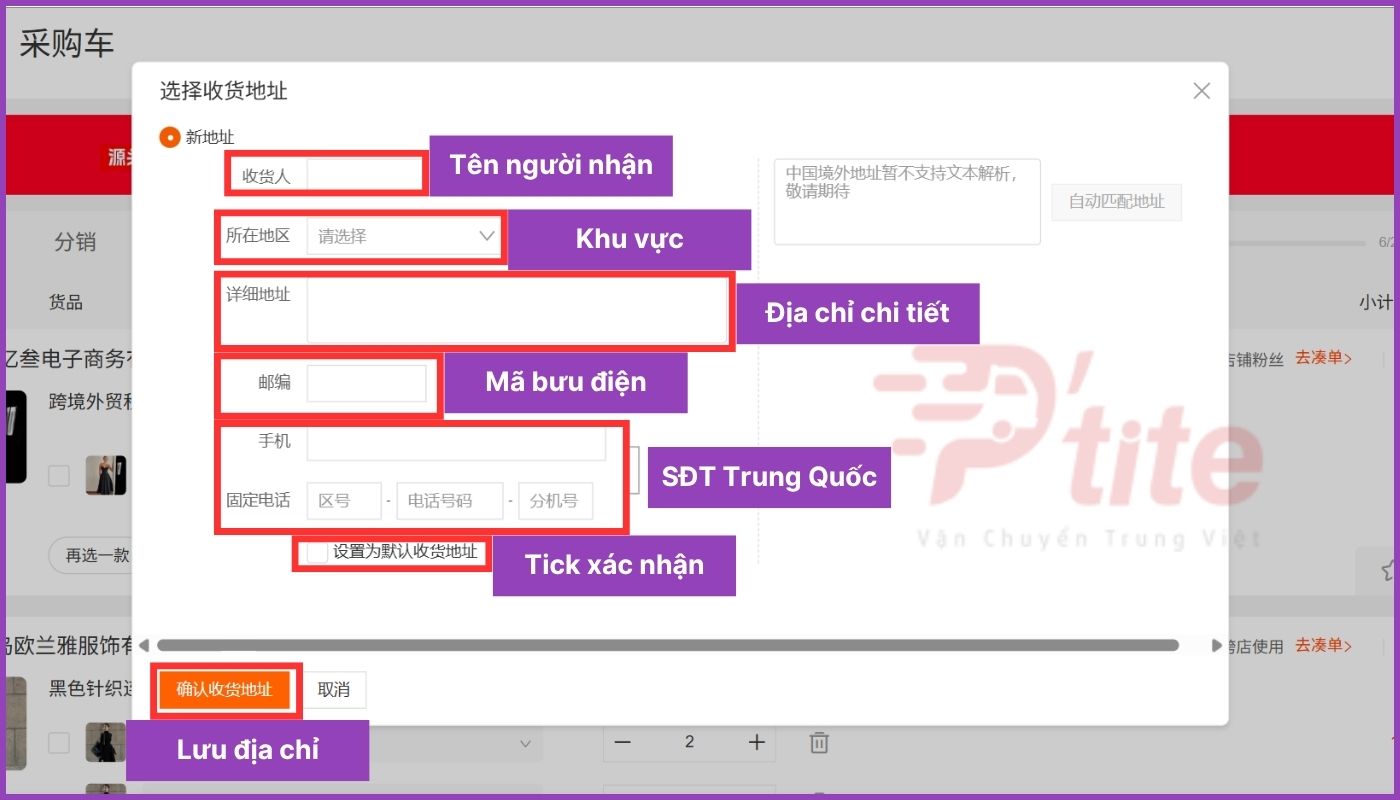The height and width of the screenshot is (800, 1400).
Task: Tick the 设置为默认收货地址 checkbox
Action: point(317,552)
